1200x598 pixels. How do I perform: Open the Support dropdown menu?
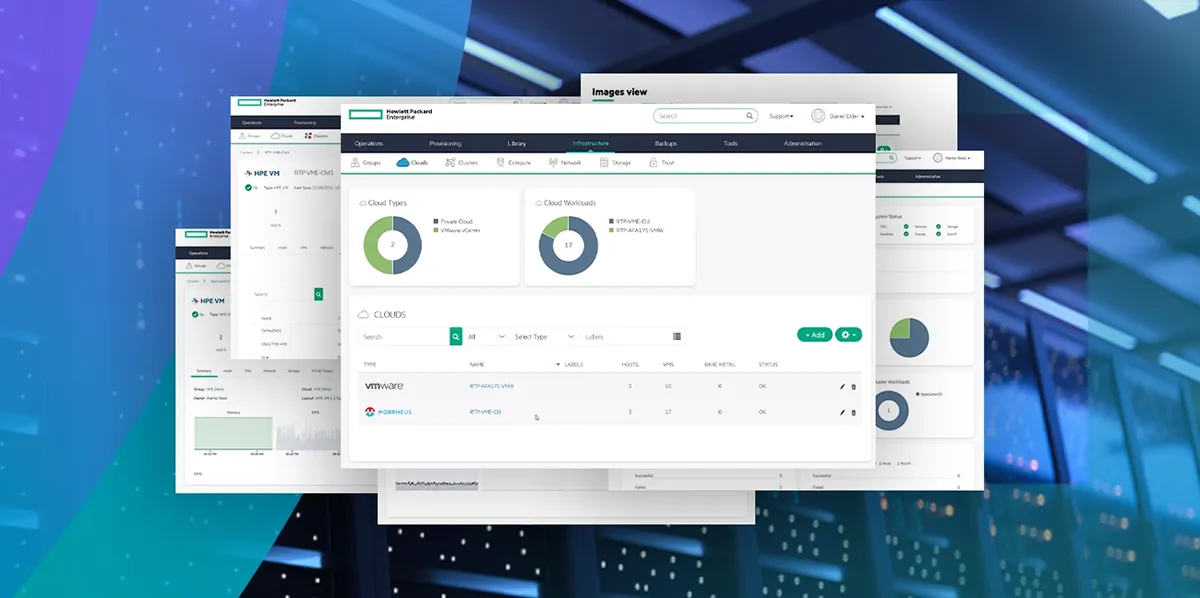[781, 116]
